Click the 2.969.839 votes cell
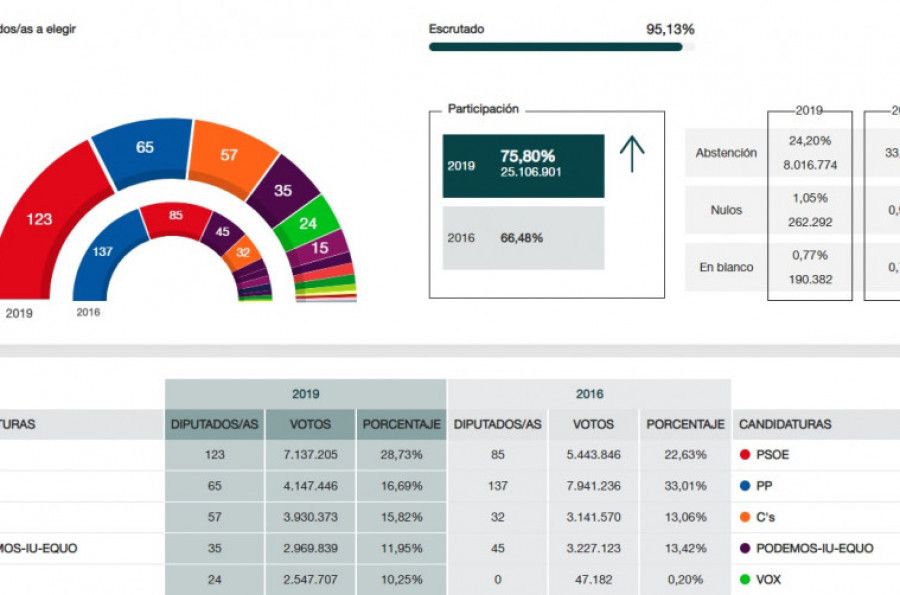Viewport: 900px width, 595px height. click(311, 548)
